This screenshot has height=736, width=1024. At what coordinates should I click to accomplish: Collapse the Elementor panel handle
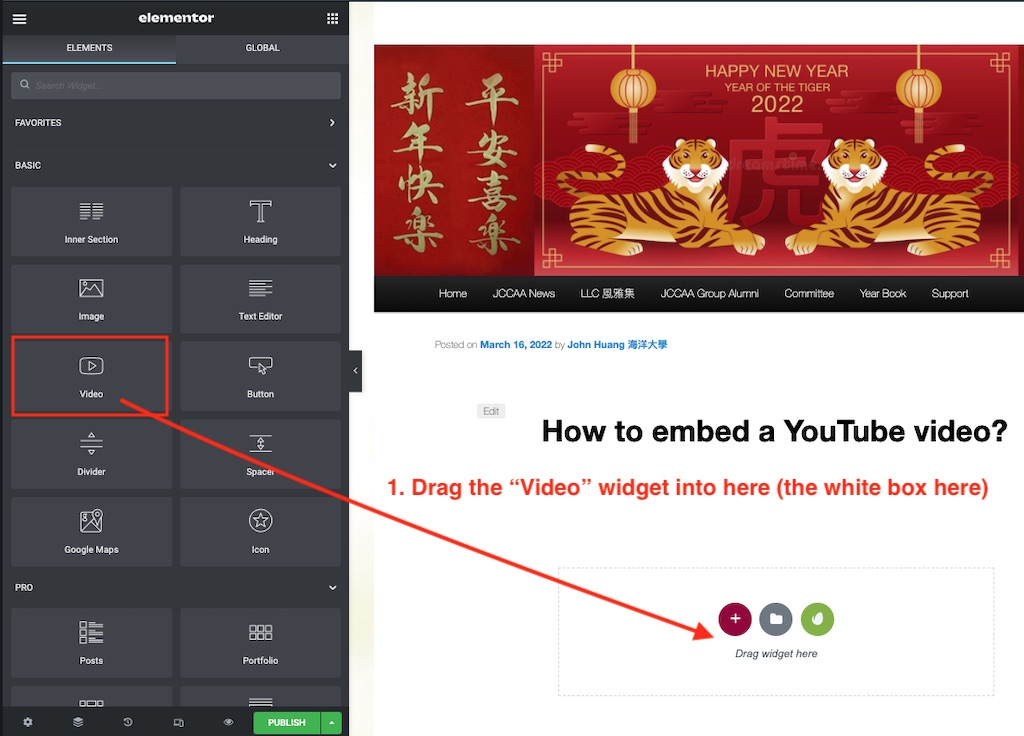pos(355,371)
